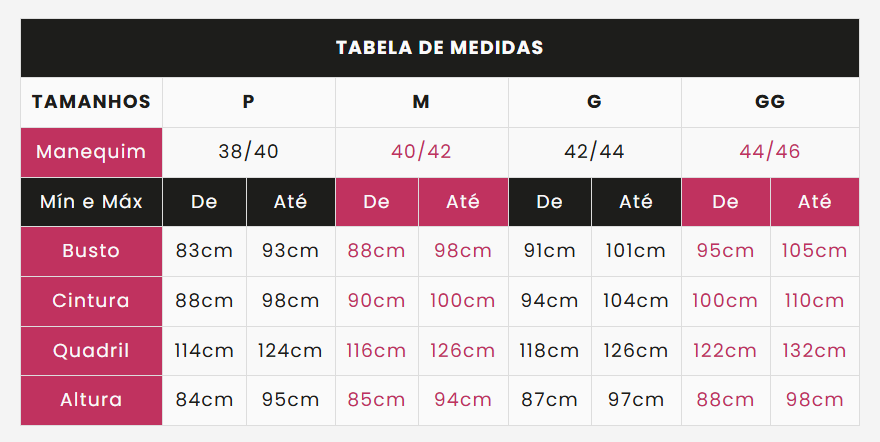Click the Cintura row label
This screenshot has height=442, width=880.
91,301
